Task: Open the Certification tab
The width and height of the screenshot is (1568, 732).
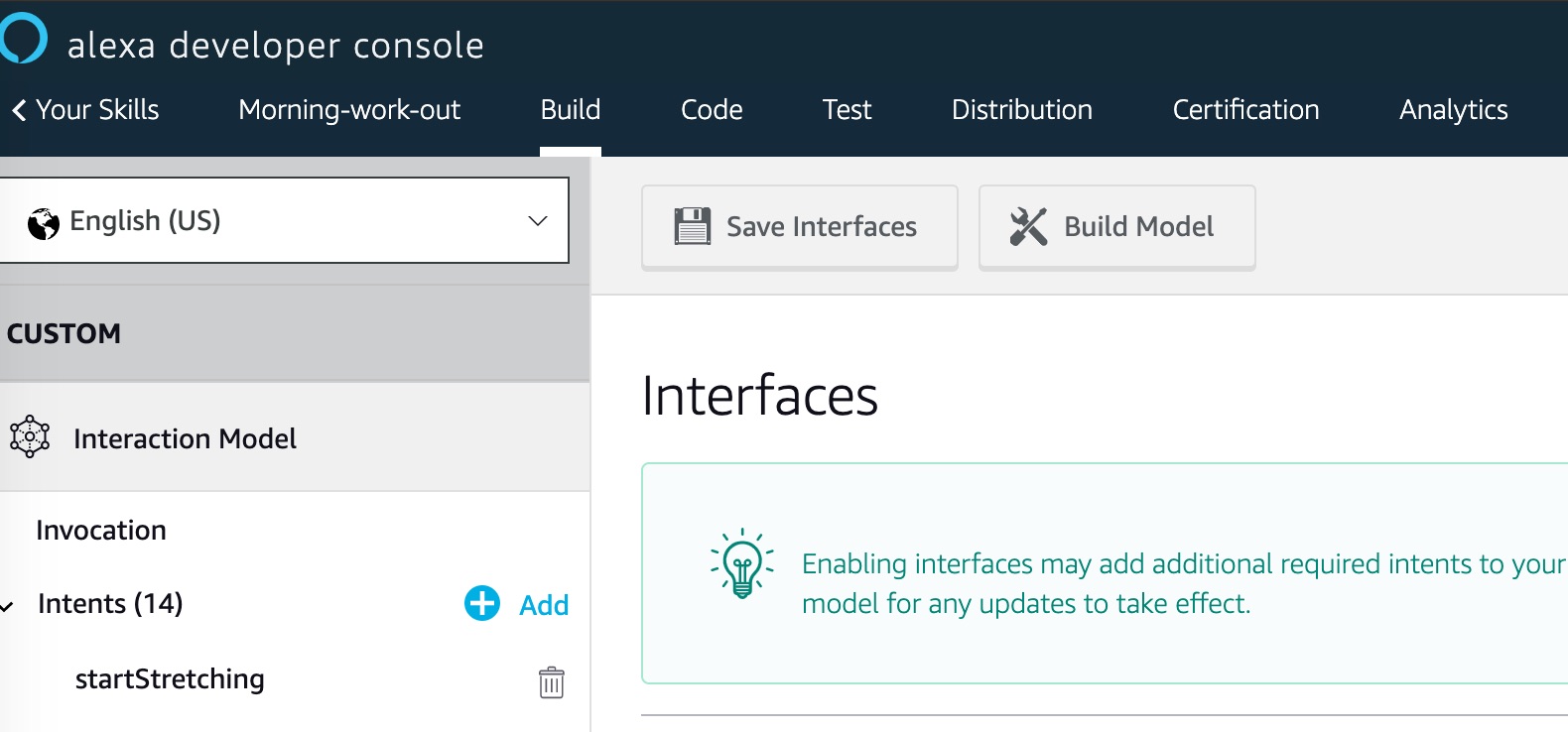Action: tap(1245, 109)
